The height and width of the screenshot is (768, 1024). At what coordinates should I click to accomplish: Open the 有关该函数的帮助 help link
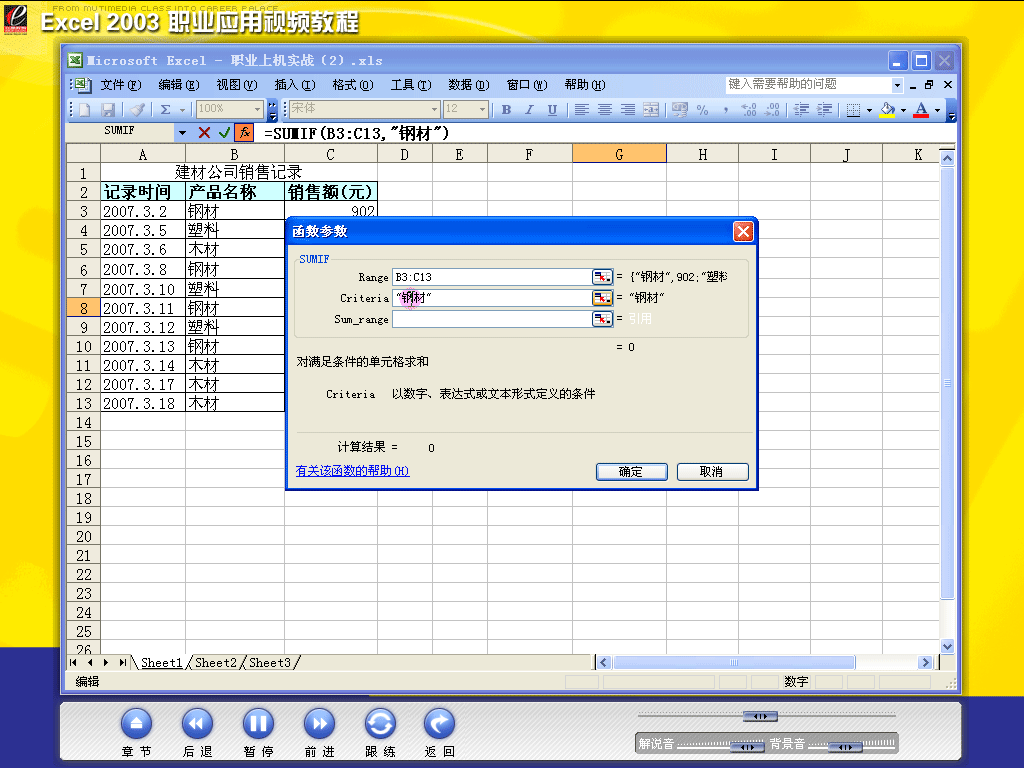point(352,471)
